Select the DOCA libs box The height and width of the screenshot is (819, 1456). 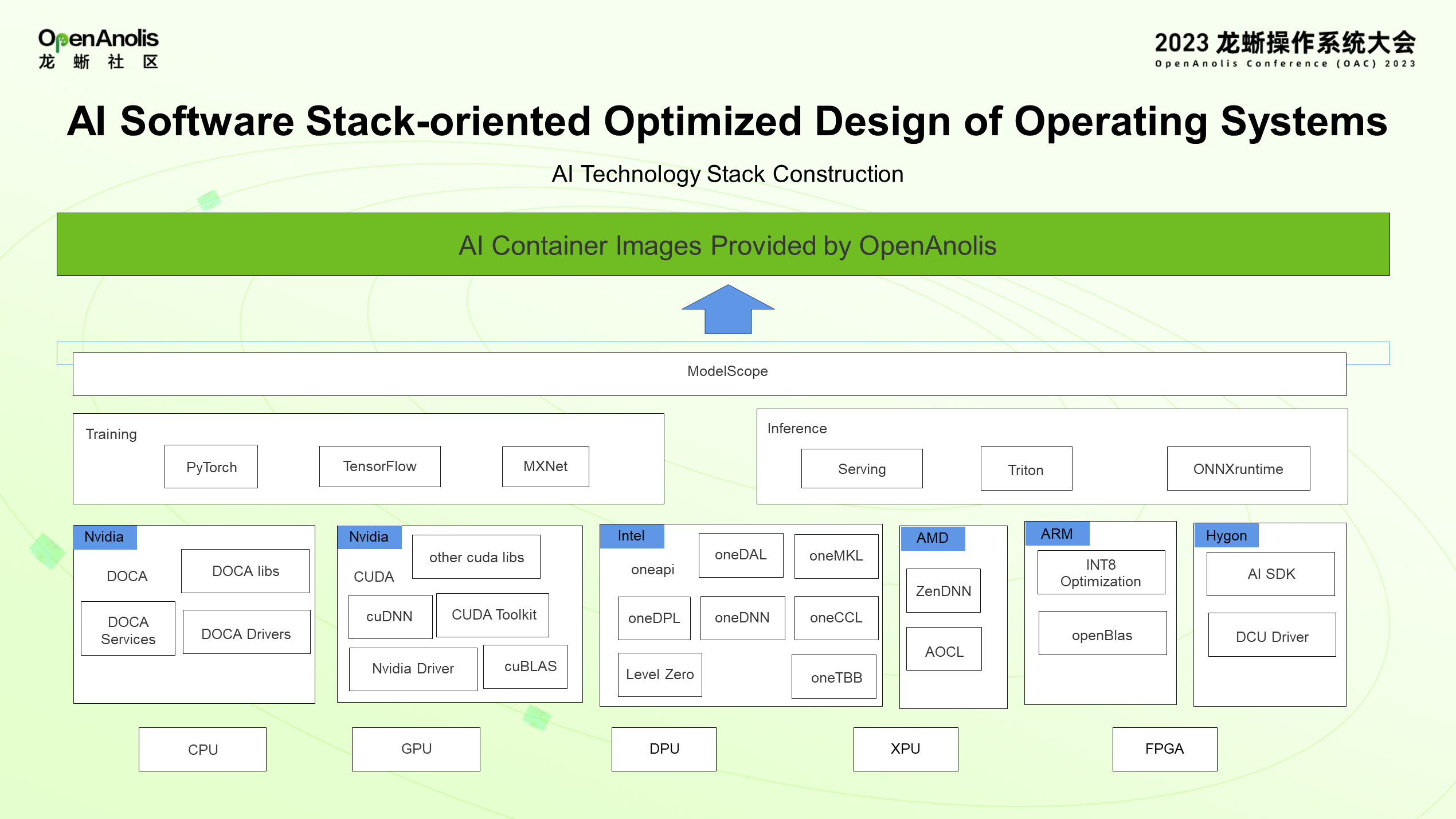pos(245,571)
